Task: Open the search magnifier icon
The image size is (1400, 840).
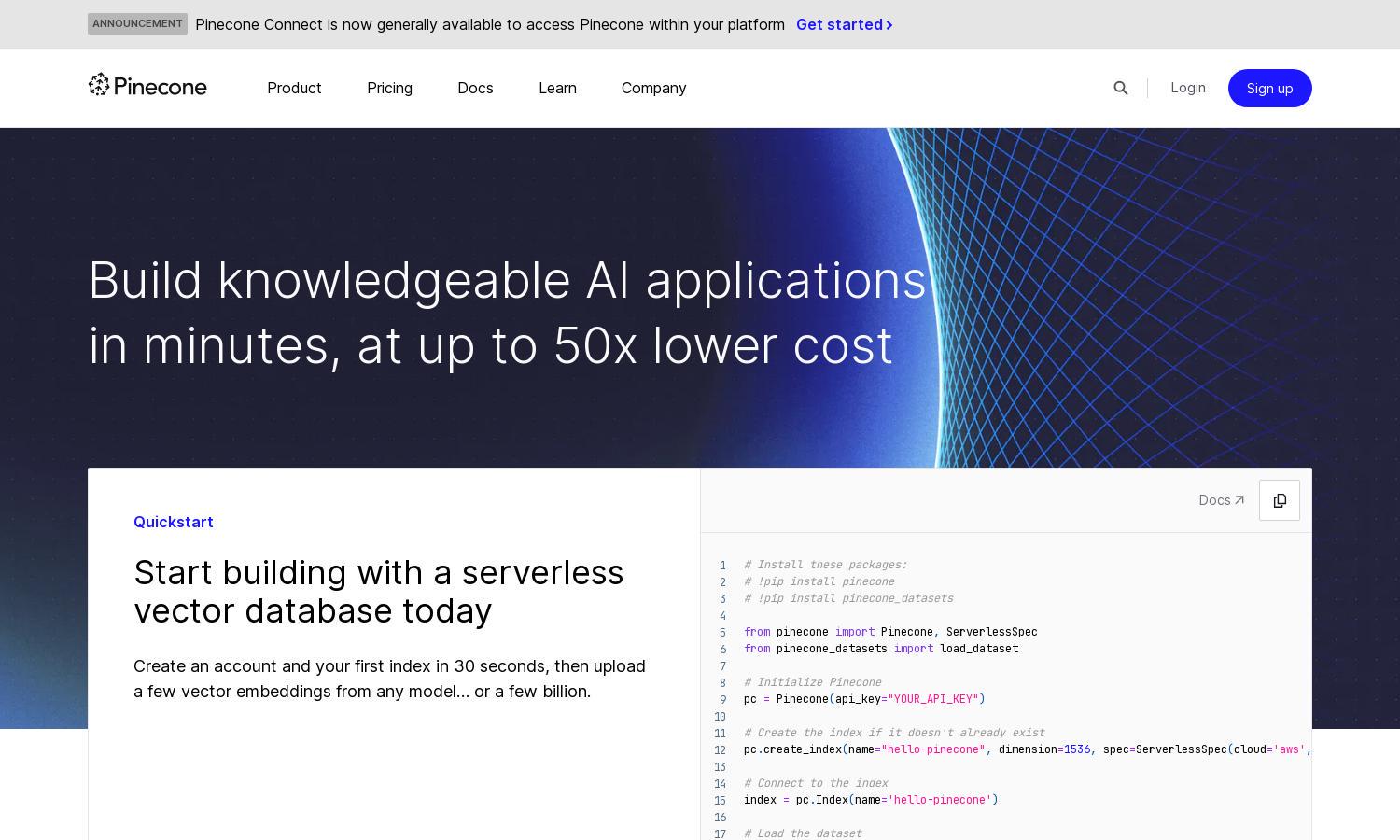Action: coord(1121,88)
